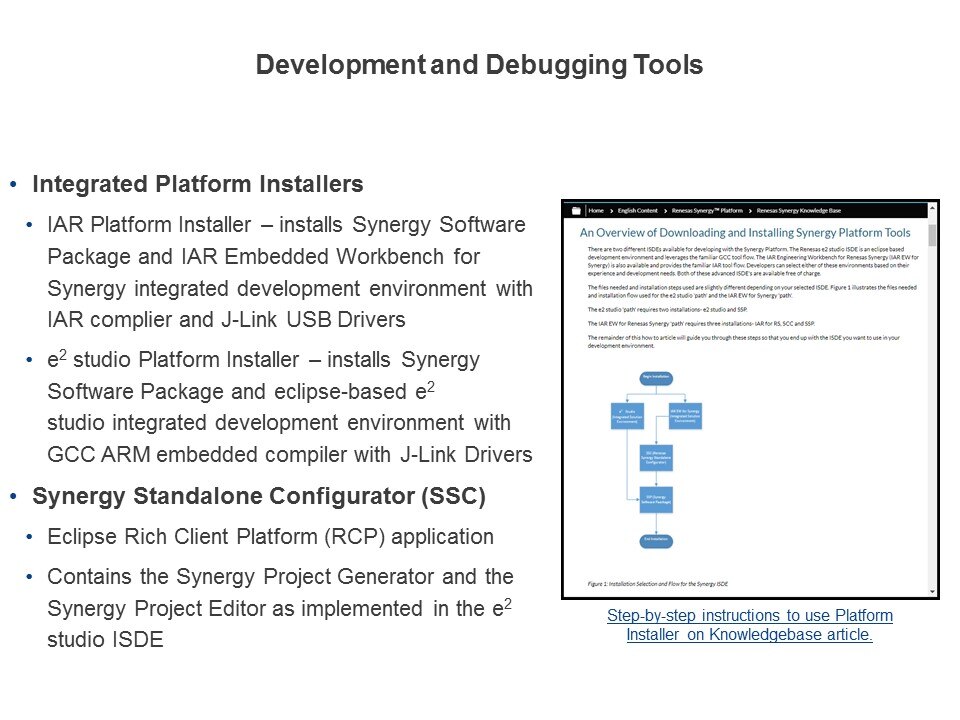Screen dimensions: 960x720
Task: Click the scrollbar up arrow in article screenshot
Action: click(933, 210)
